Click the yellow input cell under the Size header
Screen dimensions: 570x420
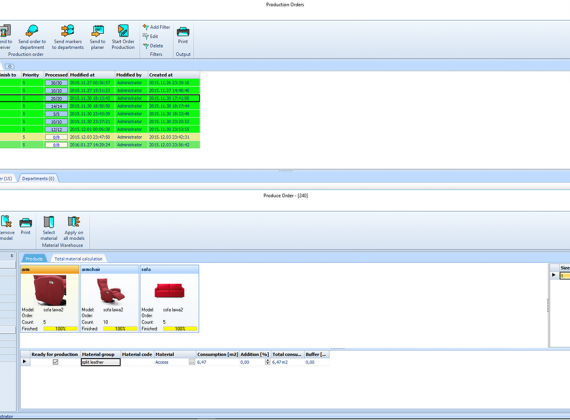[x=565, y=276]
